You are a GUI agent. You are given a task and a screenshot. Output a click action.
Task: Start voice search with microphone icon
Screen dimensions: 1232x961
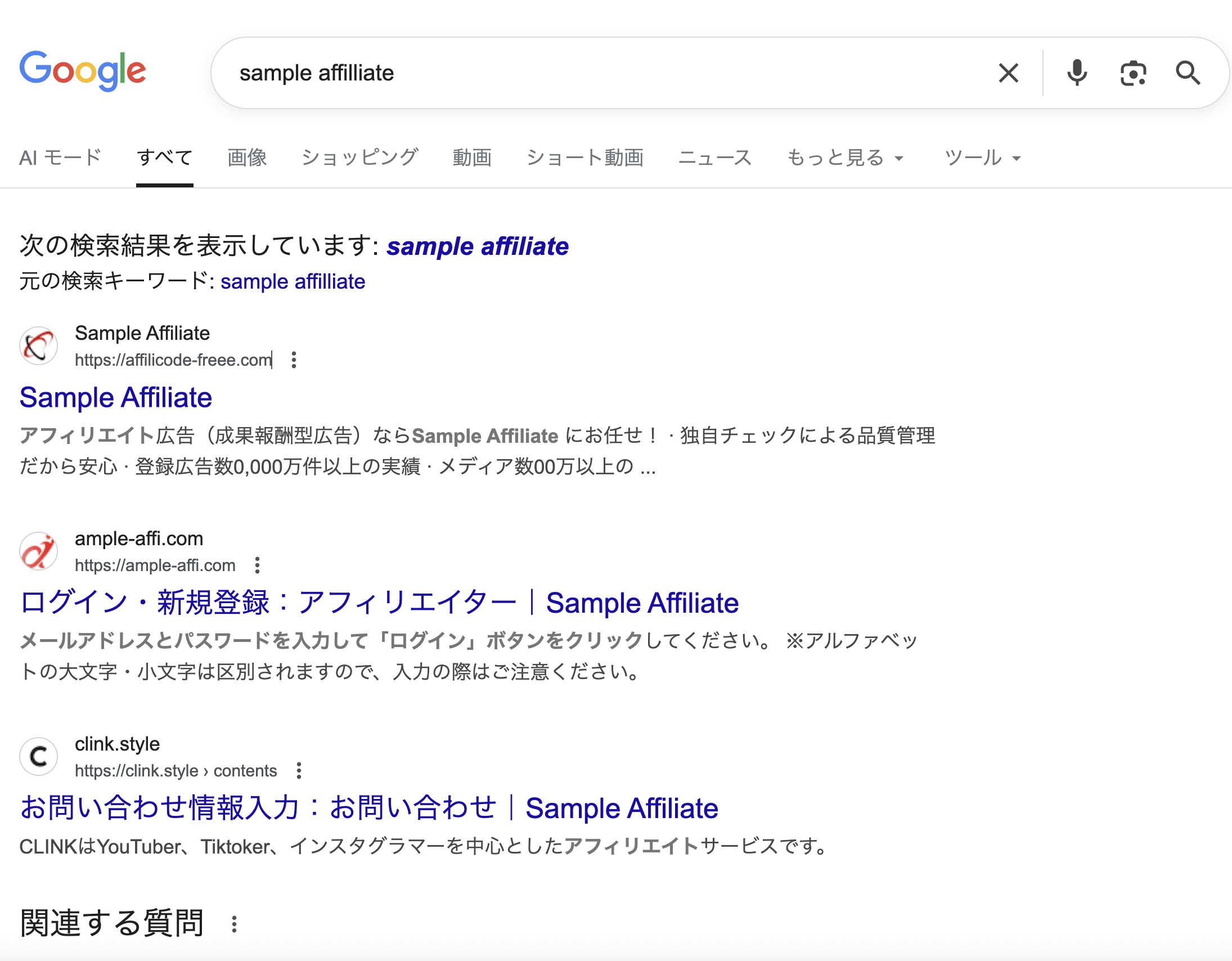(1076, 73)
